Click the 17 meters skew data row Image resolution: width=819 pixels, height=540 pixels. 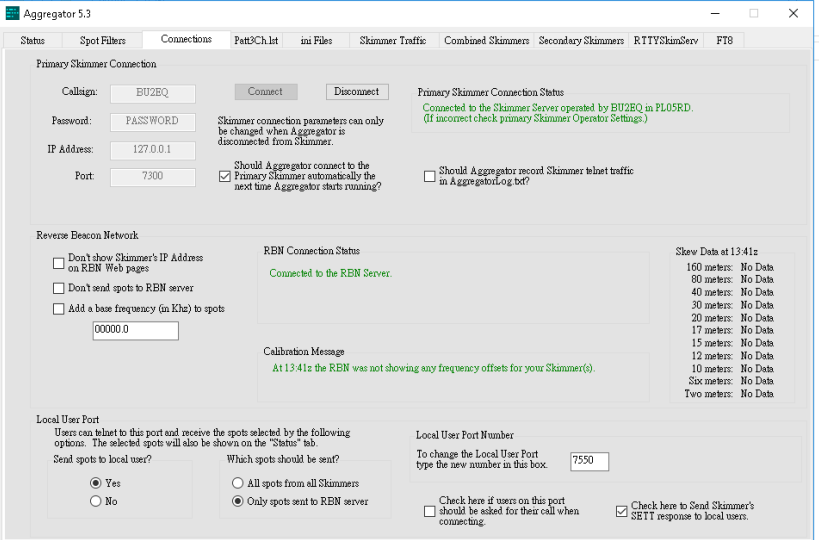coord(732,330)
